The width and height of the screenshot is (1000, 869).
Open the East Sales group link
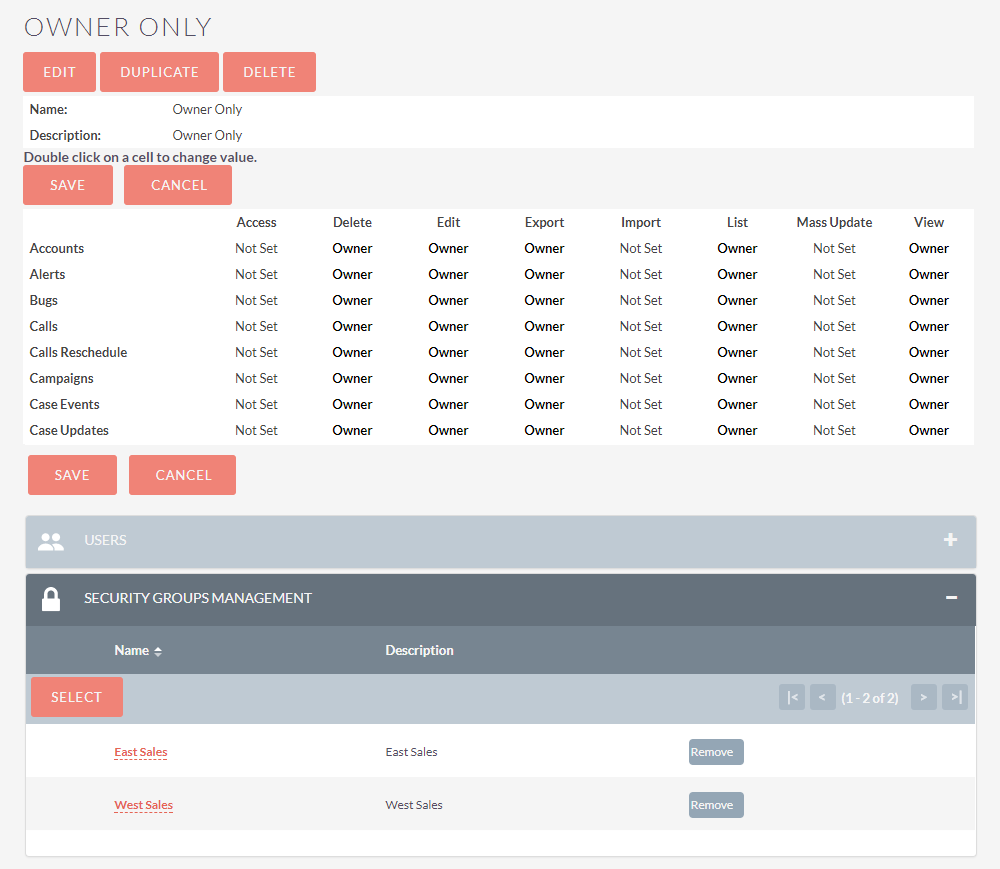point(140,752)
